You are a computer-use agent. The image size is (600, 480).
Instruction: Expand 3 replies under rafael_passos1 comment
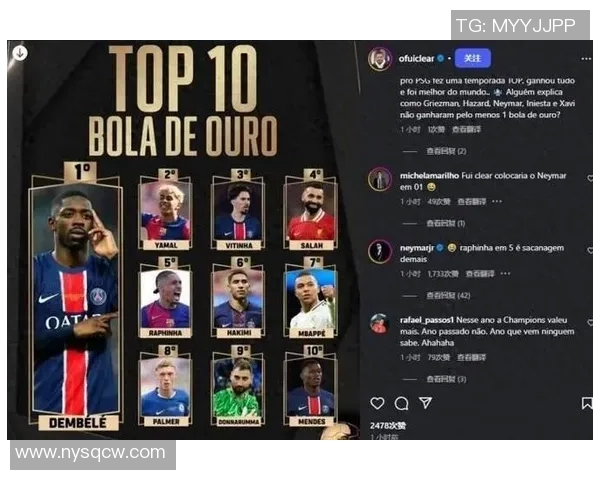[x=446, y=379]
